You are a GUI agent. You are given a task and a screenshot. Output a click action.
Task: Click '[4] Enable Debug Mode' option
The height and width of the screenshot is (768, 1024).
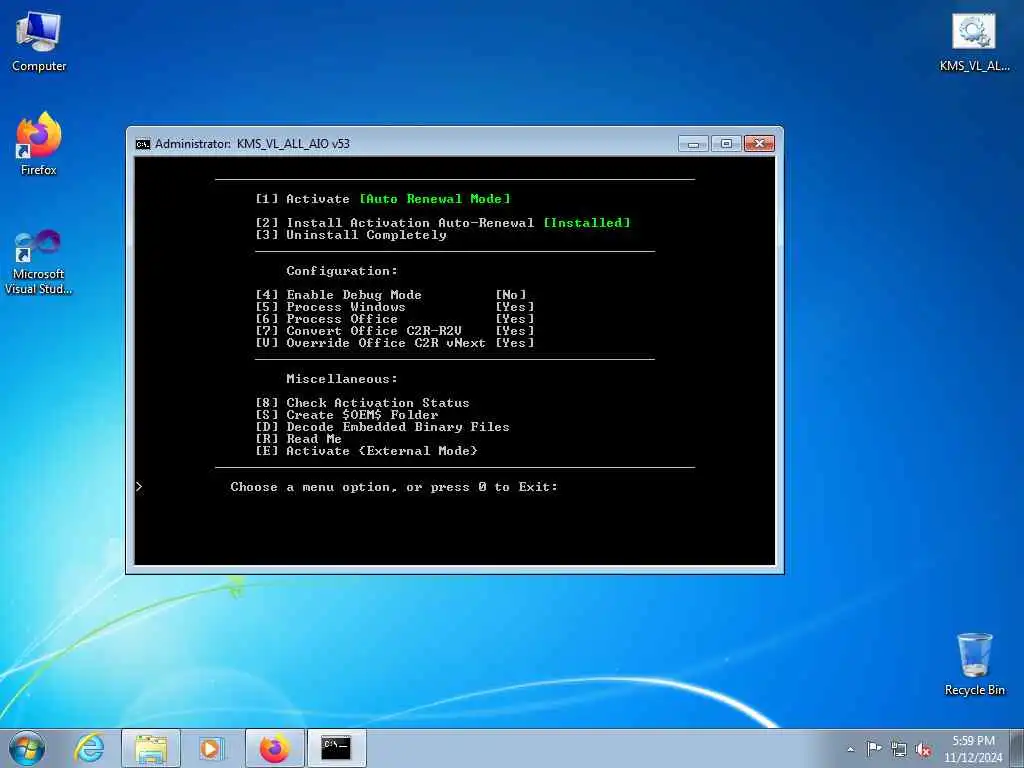(x=338, y=295)
